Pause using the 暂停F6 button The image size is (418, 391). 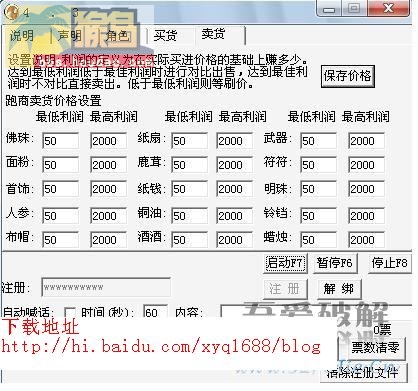(x=335, y=263)
